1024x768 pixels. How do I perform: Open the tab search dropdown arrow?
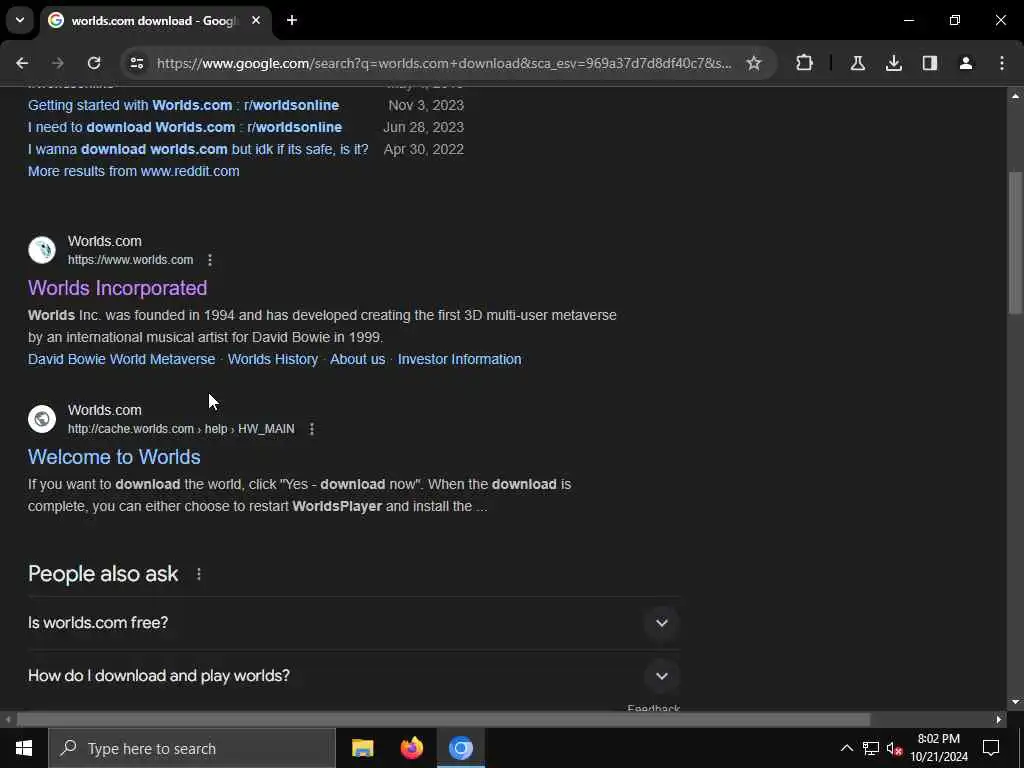pyautogui.click(x=20, y=20)
